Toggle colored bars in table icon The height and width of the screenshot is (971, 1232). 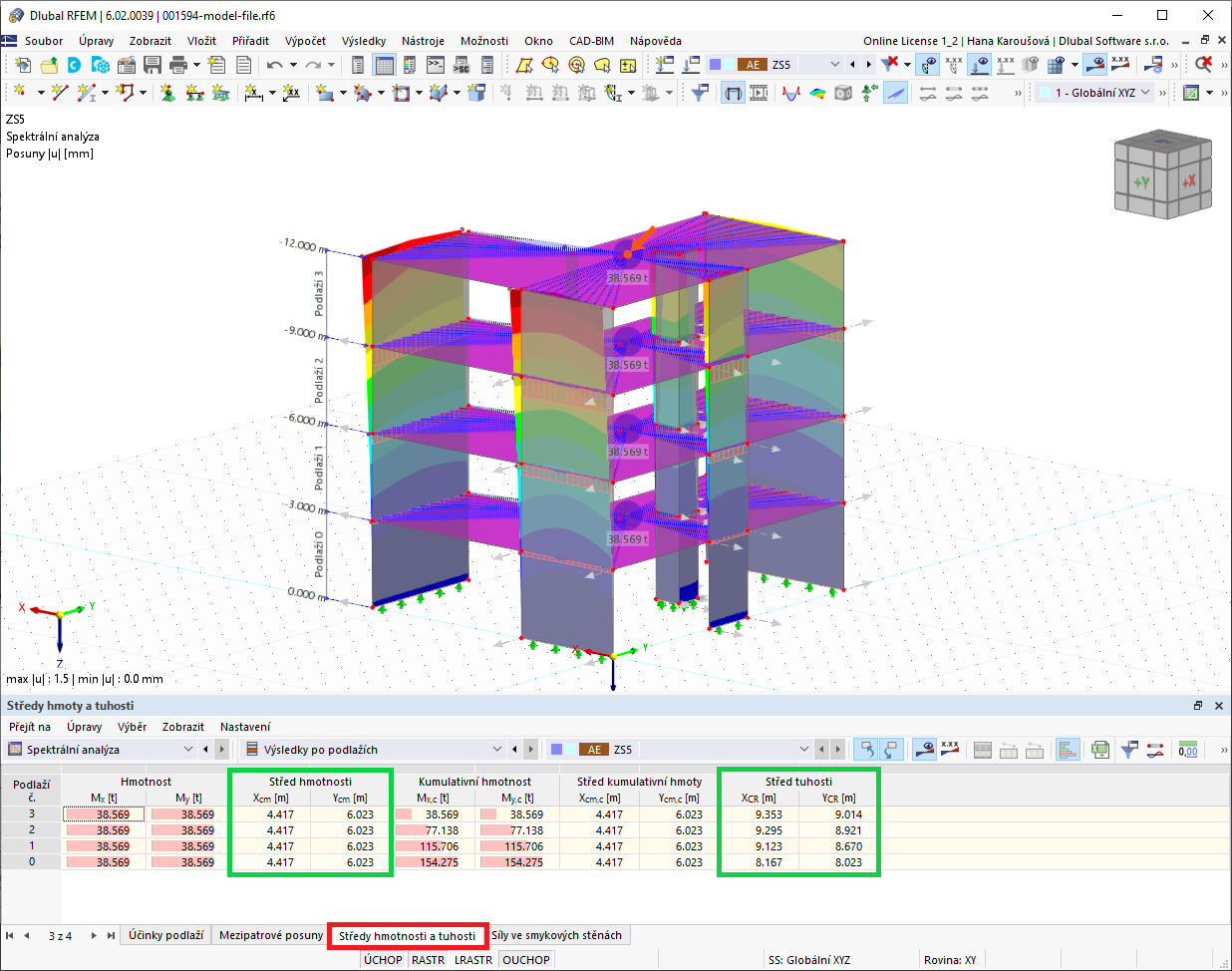(1068, 750)
